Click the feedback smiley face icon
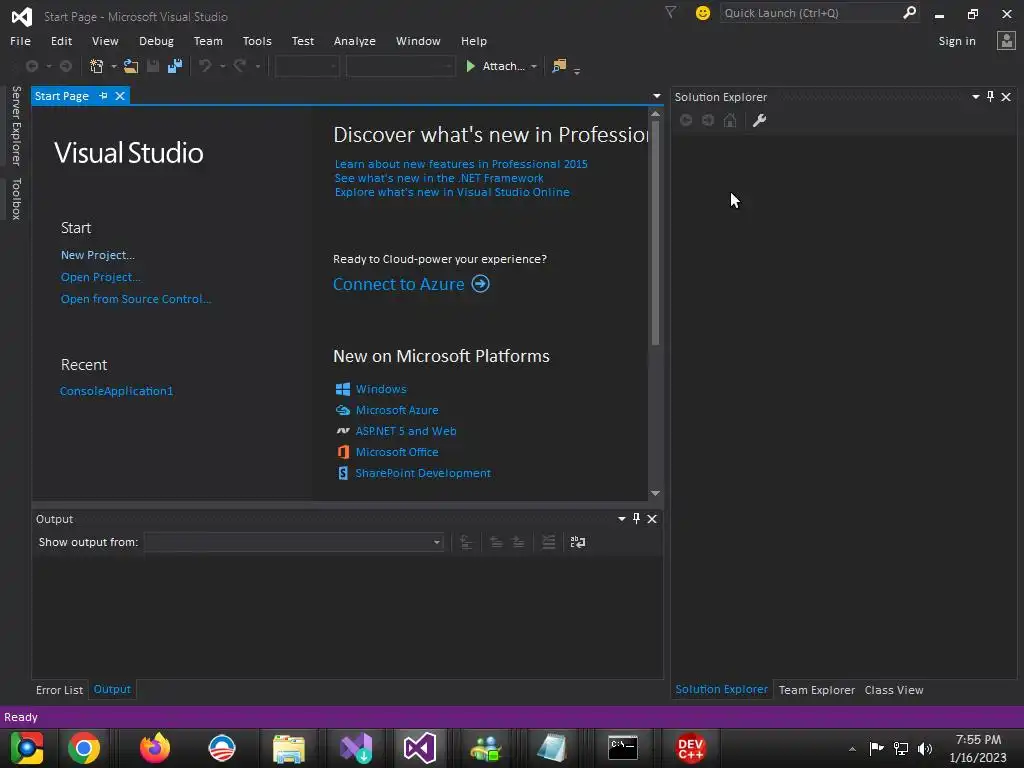 click(703, 13)
